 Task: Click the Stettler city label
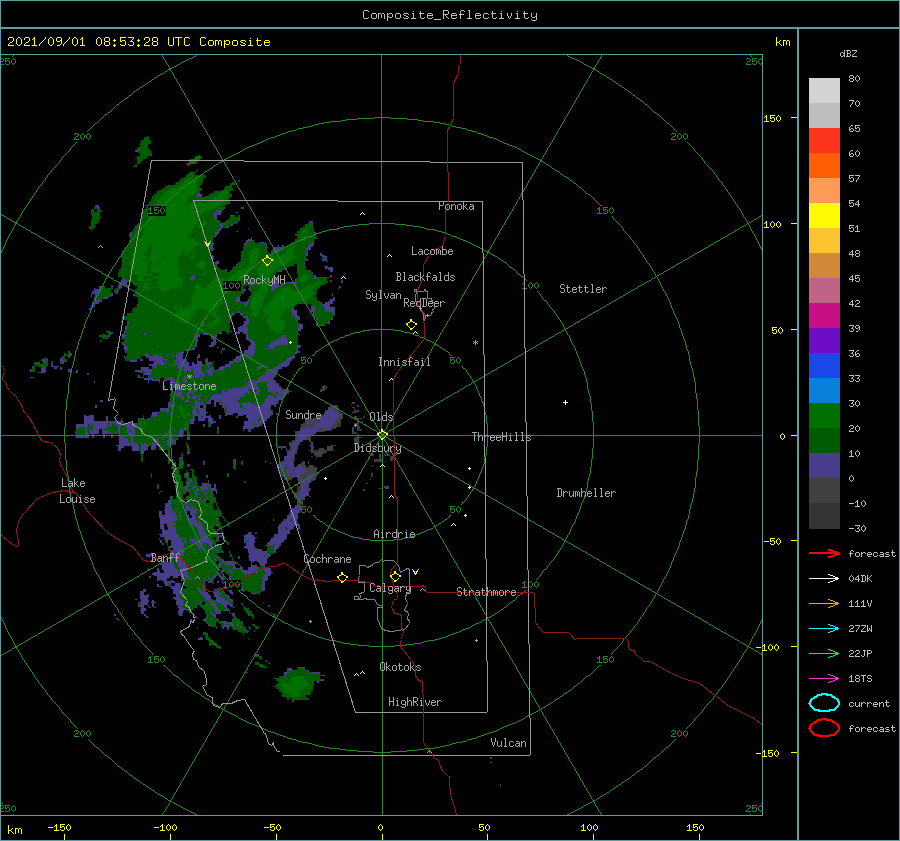coord(583,289)
